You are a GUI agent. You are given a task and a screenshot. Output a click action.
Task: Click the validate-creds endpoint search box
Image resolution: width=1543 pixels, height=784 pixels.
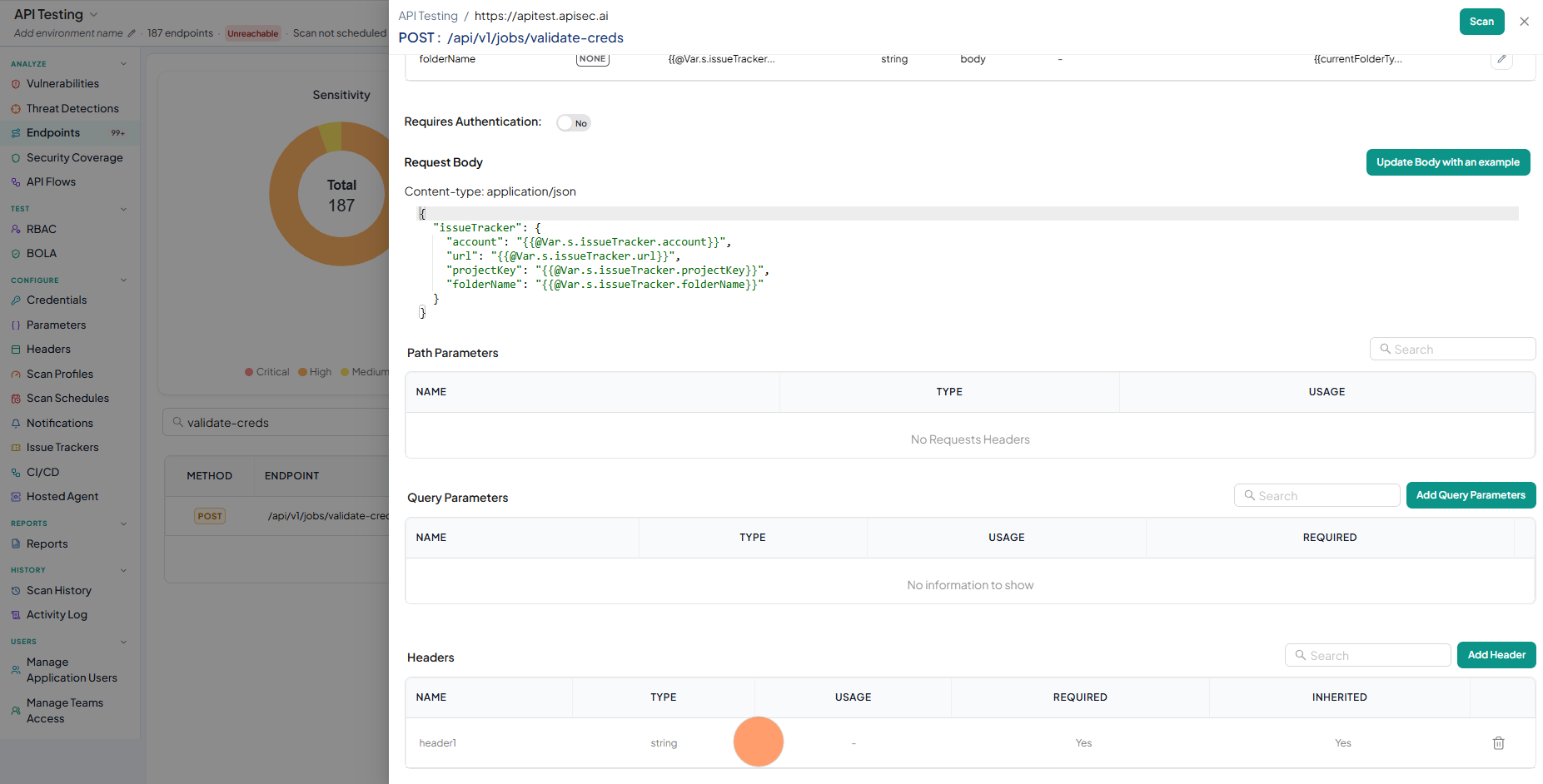tap(276, 423)
